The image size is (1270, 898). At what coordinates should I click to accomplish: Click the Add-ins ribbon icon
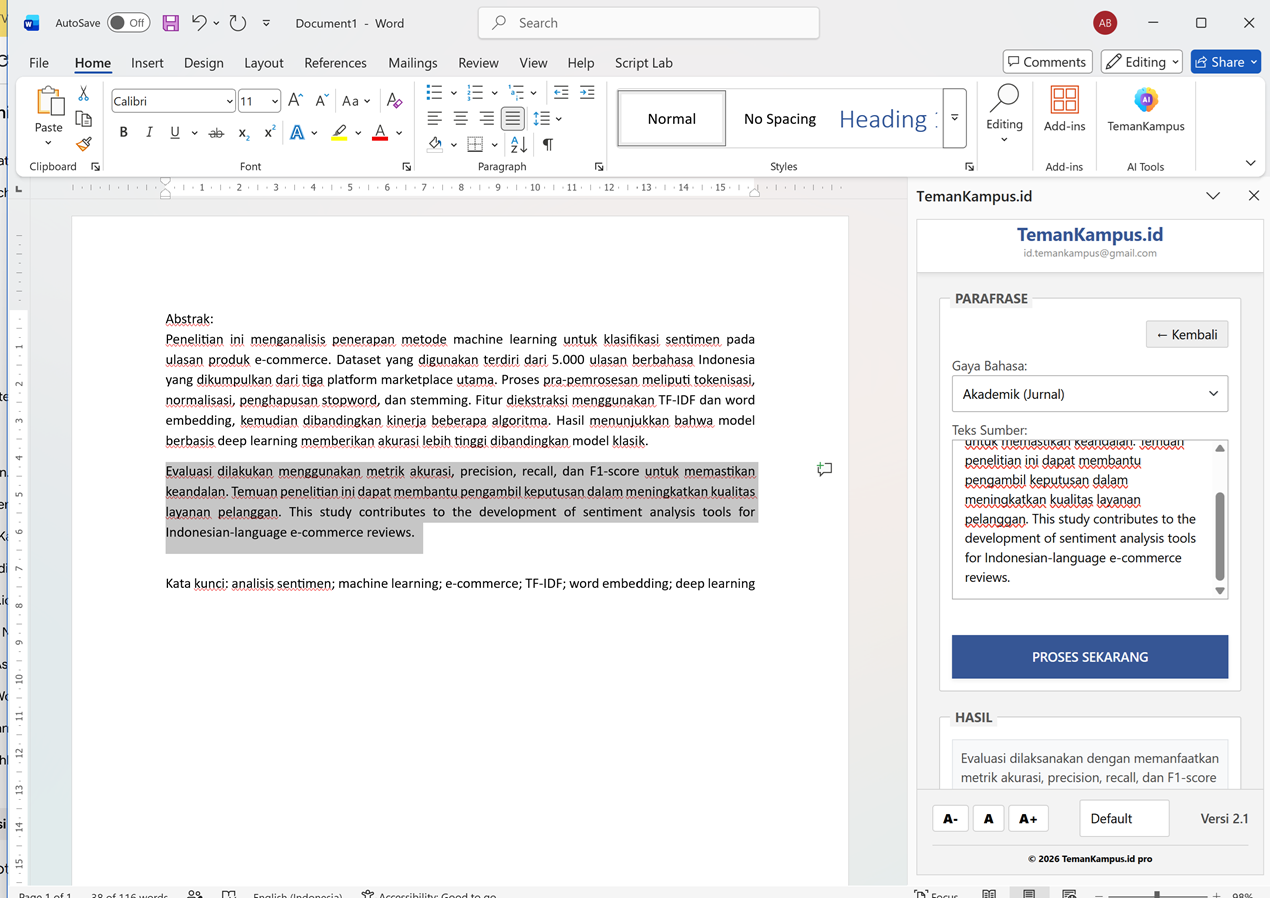point(1064,110)
